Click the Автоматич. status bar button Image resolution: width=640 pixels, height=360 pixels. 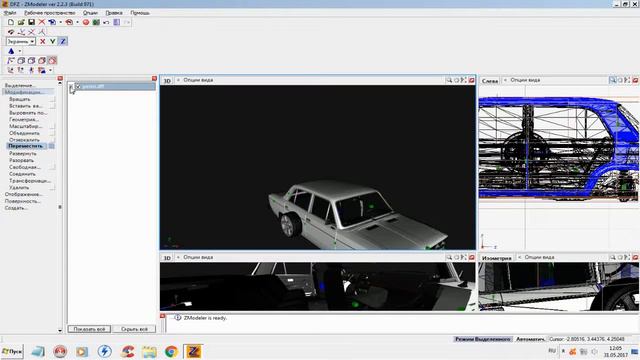[530, 339]
